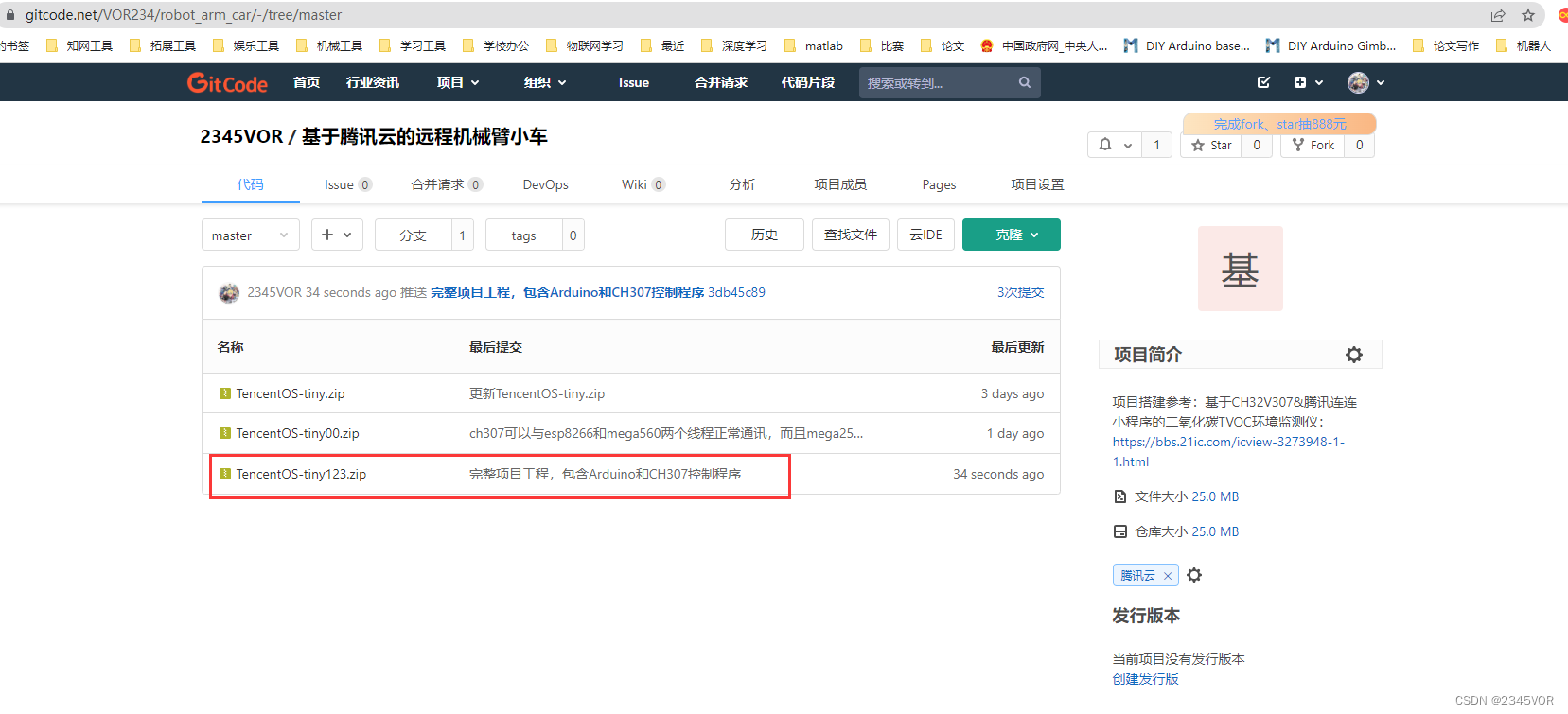
Task: Open file TencentOS-tiny.zip
Action: click(290, 393)
